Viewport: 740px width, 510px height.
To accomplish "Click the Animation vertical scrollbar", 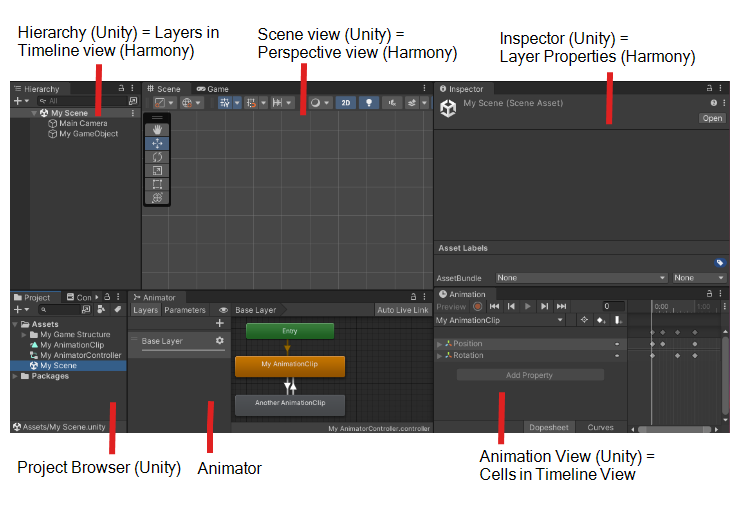I will (x=725, y=376).
